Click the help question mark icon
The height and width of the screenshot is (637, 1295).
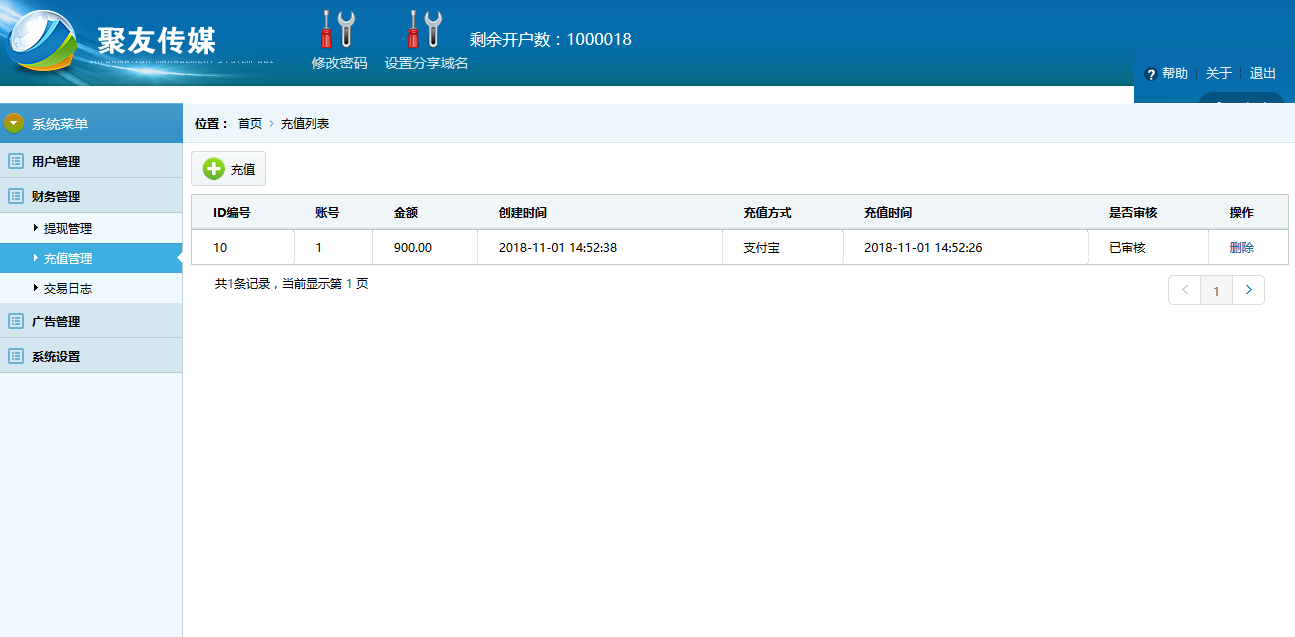(1151, 74)
